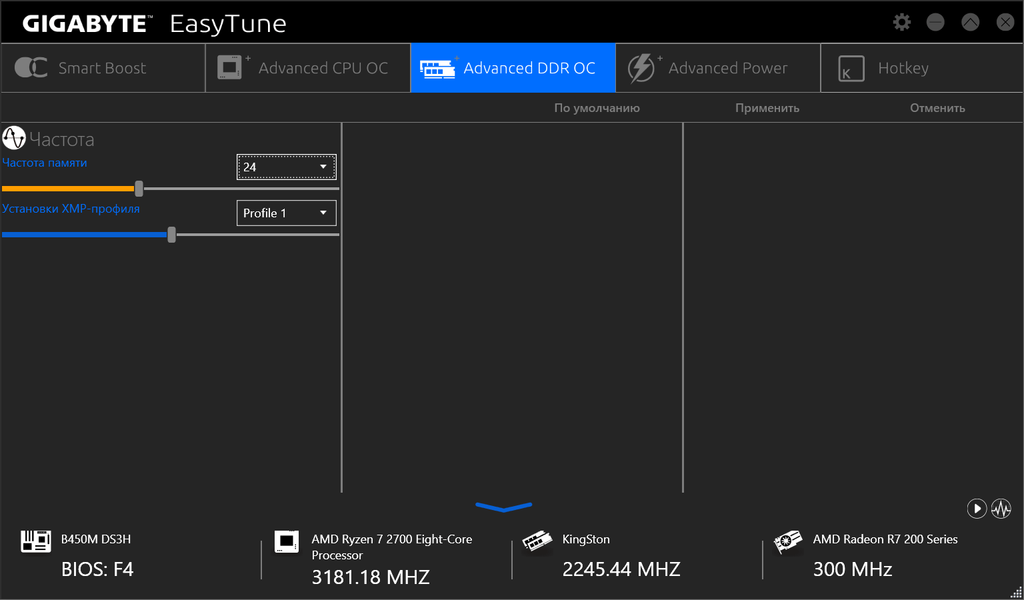1024x600 pixels.
Task: Click the B450M DS3H motherboard icon
Action: click(36, 541)
